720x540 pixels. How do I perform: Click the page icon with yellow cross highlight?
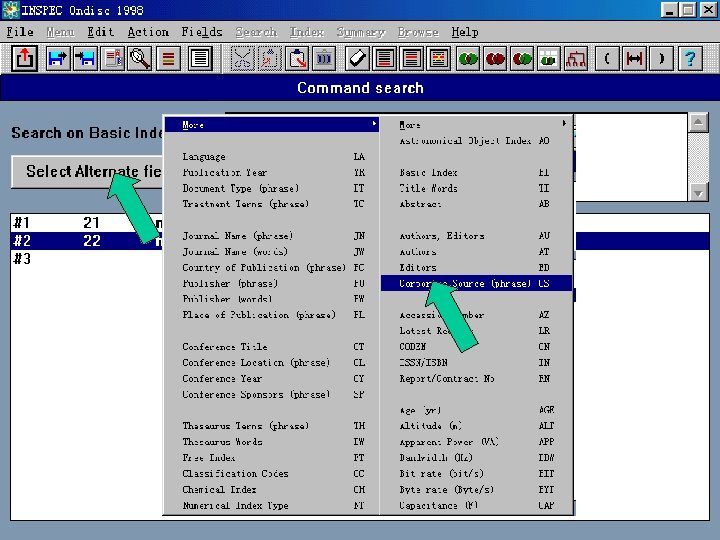pos(439,58)
